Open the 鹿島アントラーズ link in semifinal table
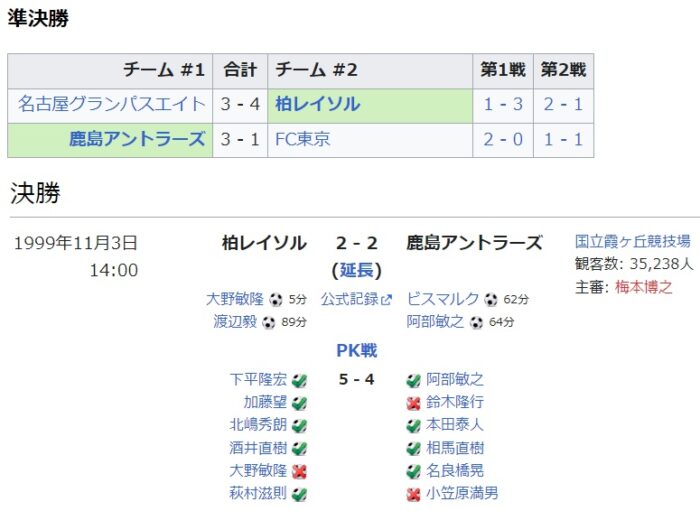Screen dimensions: 700x511 pos(137,139)
